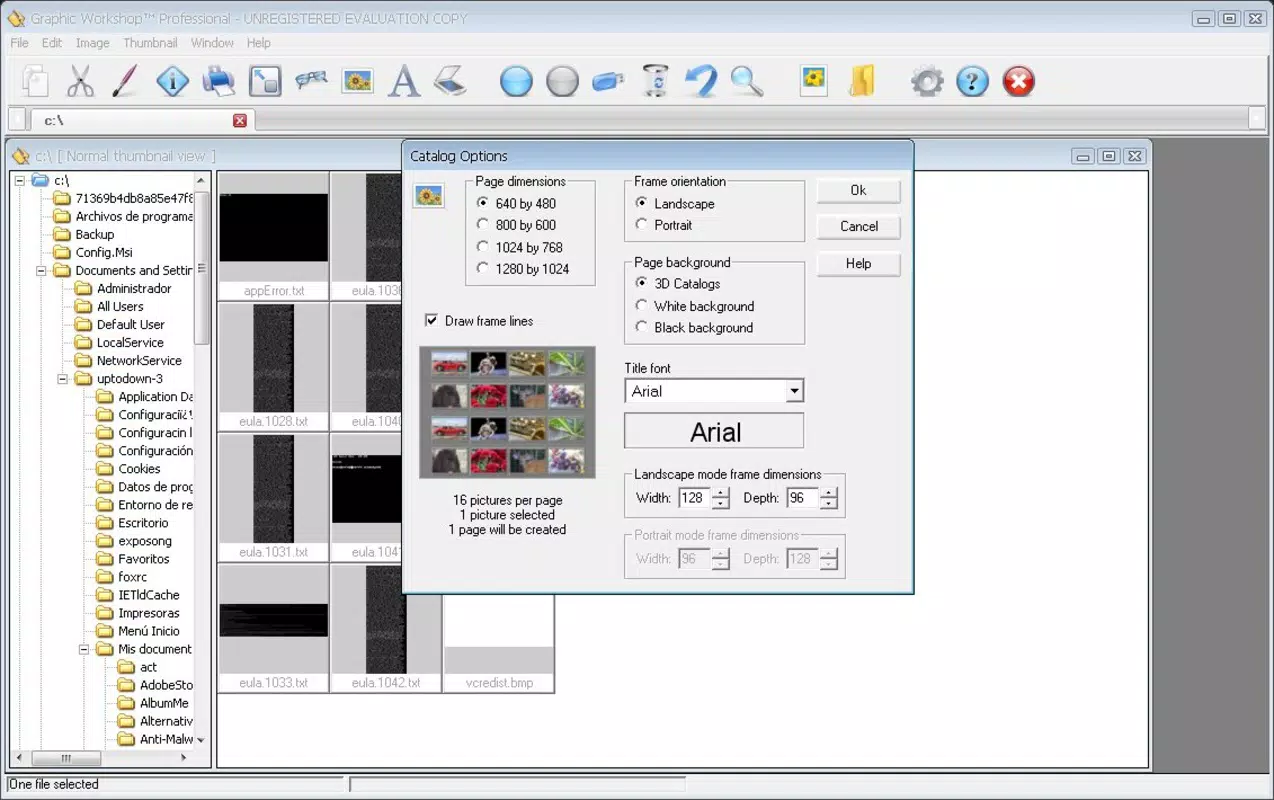Click the blue undo arrow icon
Screen dimensions: 1274x800
701,81
